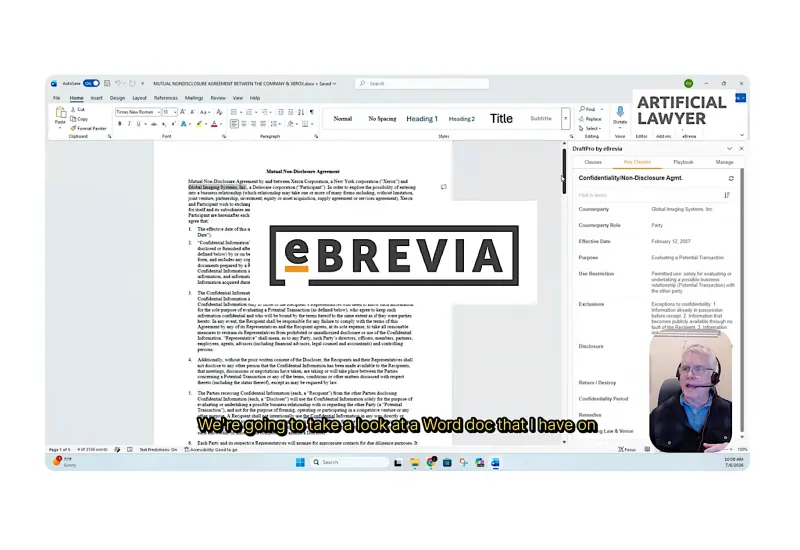Click the Undo arrow in title bar
This screenshot has height=550, width=800.
(118, 83)
